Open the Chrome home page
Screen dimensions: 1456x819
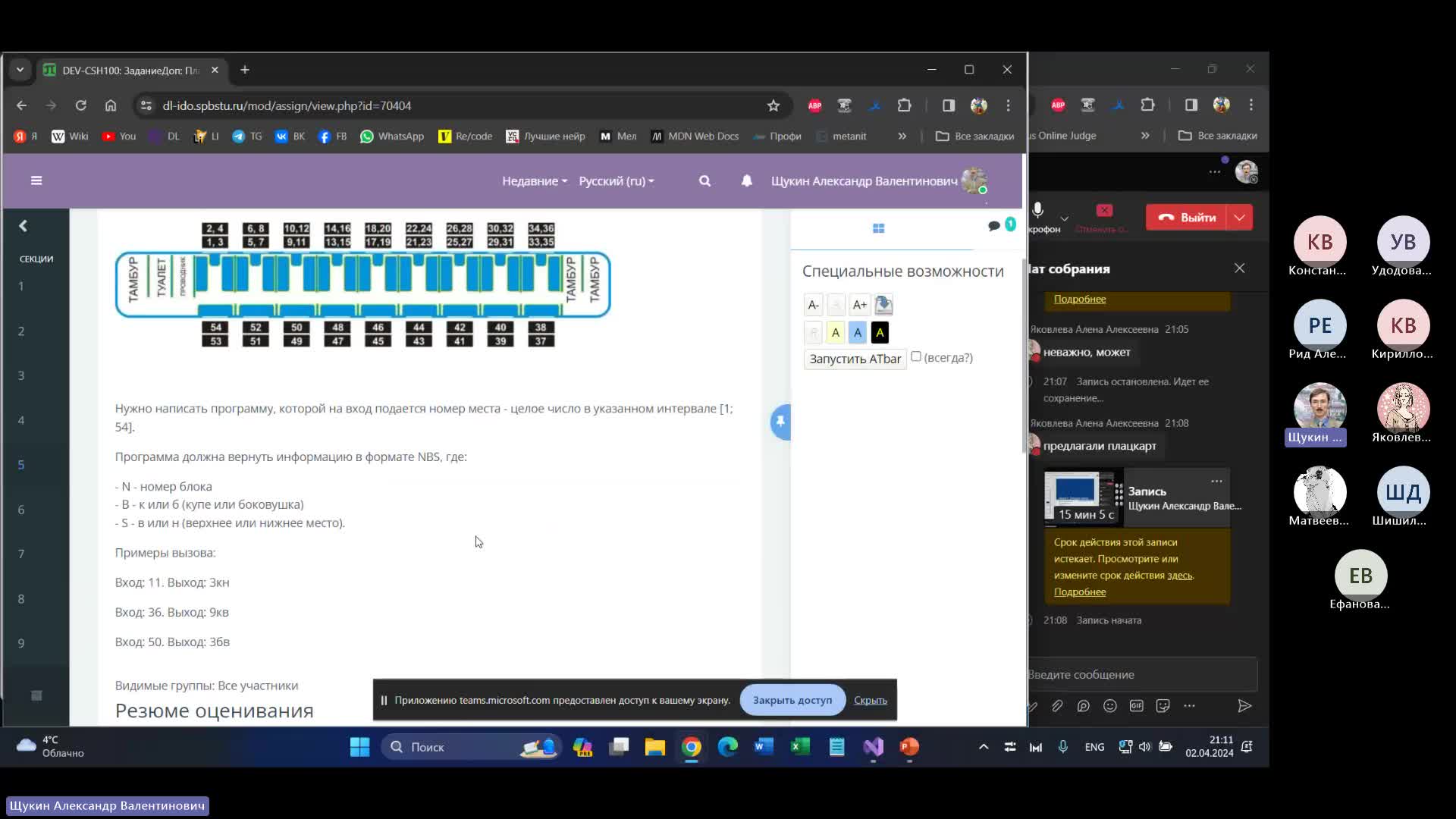click(x=111, y=105)
